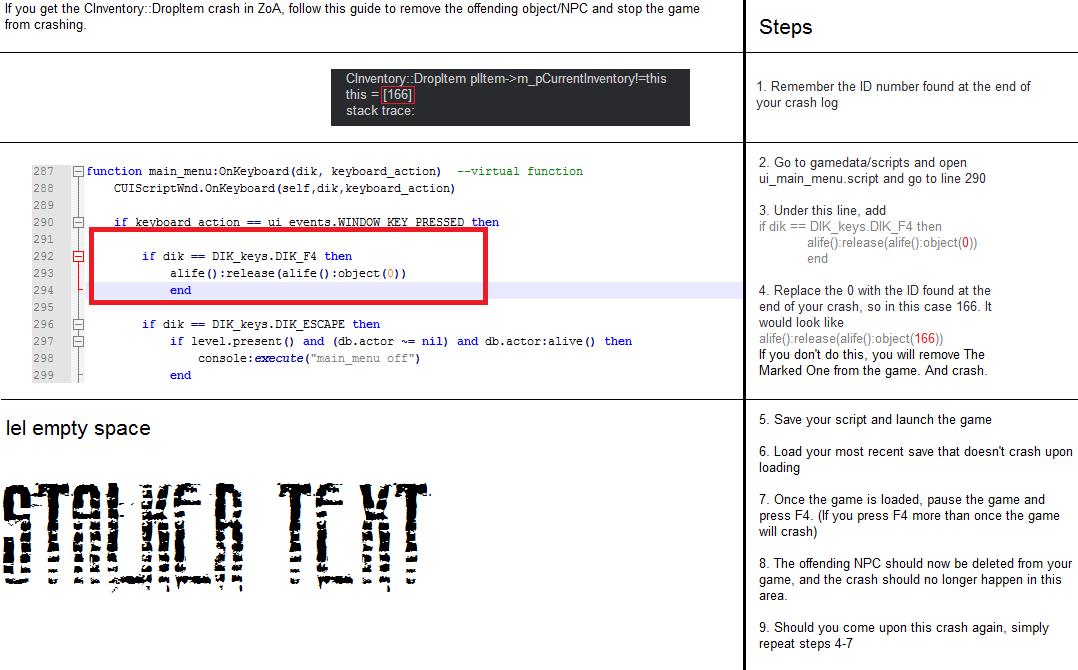The height and width of the screenshot is (670, 1078).
Task: Click line number 289 in the gutter
Action: (43, 205)
